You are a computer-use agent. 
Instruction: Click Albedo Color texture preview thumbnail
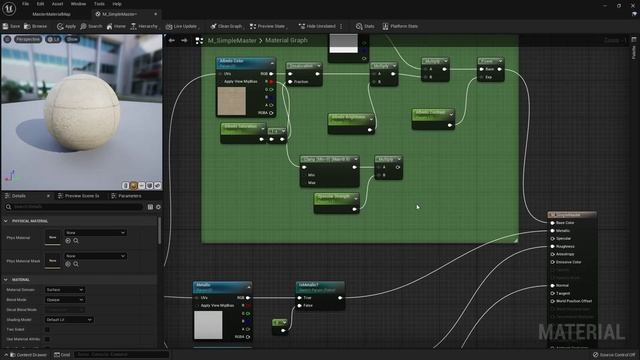(231, 101)
